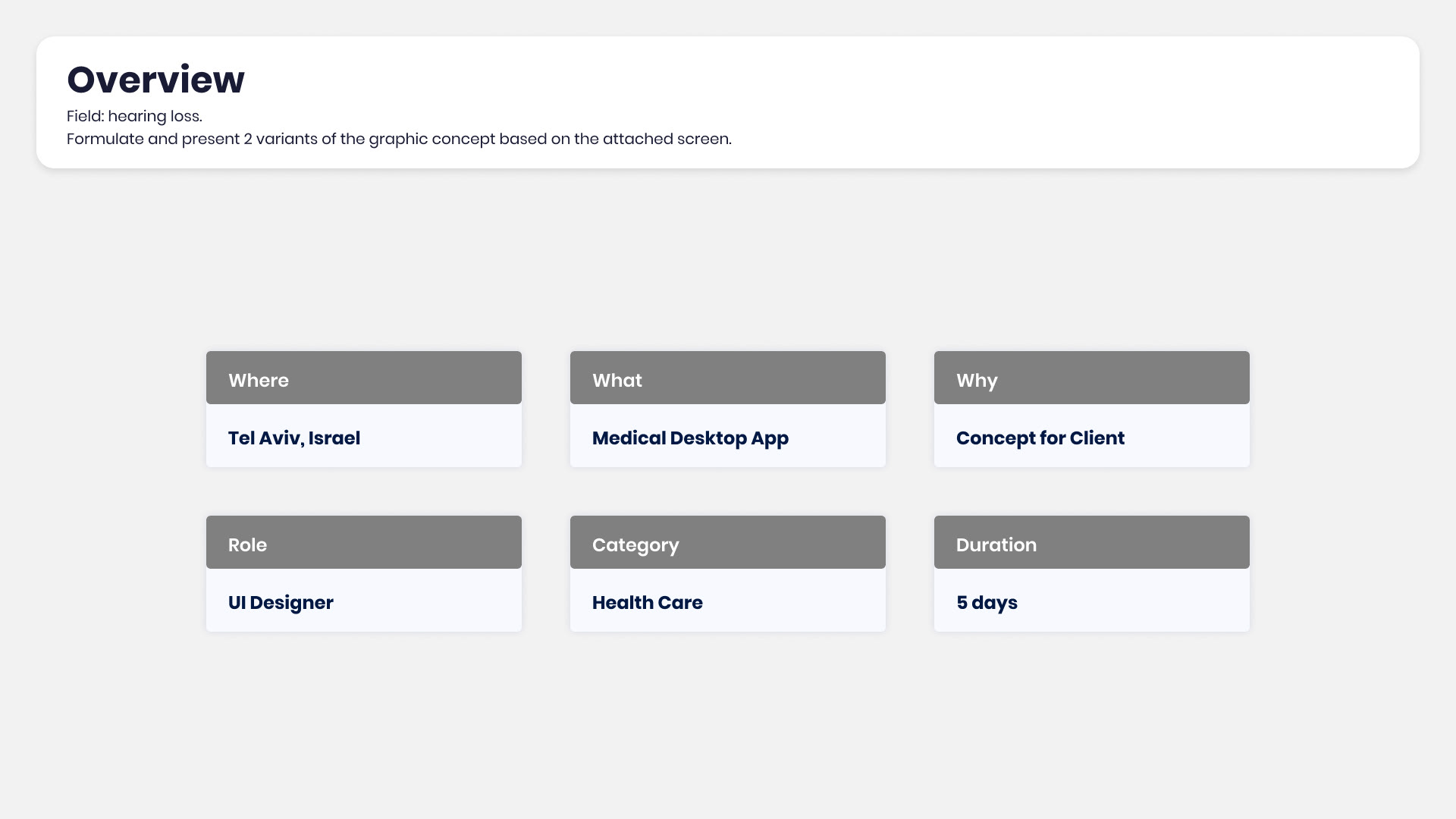
Task: Click the white Overview panel background
Action: click(1062, 102)
